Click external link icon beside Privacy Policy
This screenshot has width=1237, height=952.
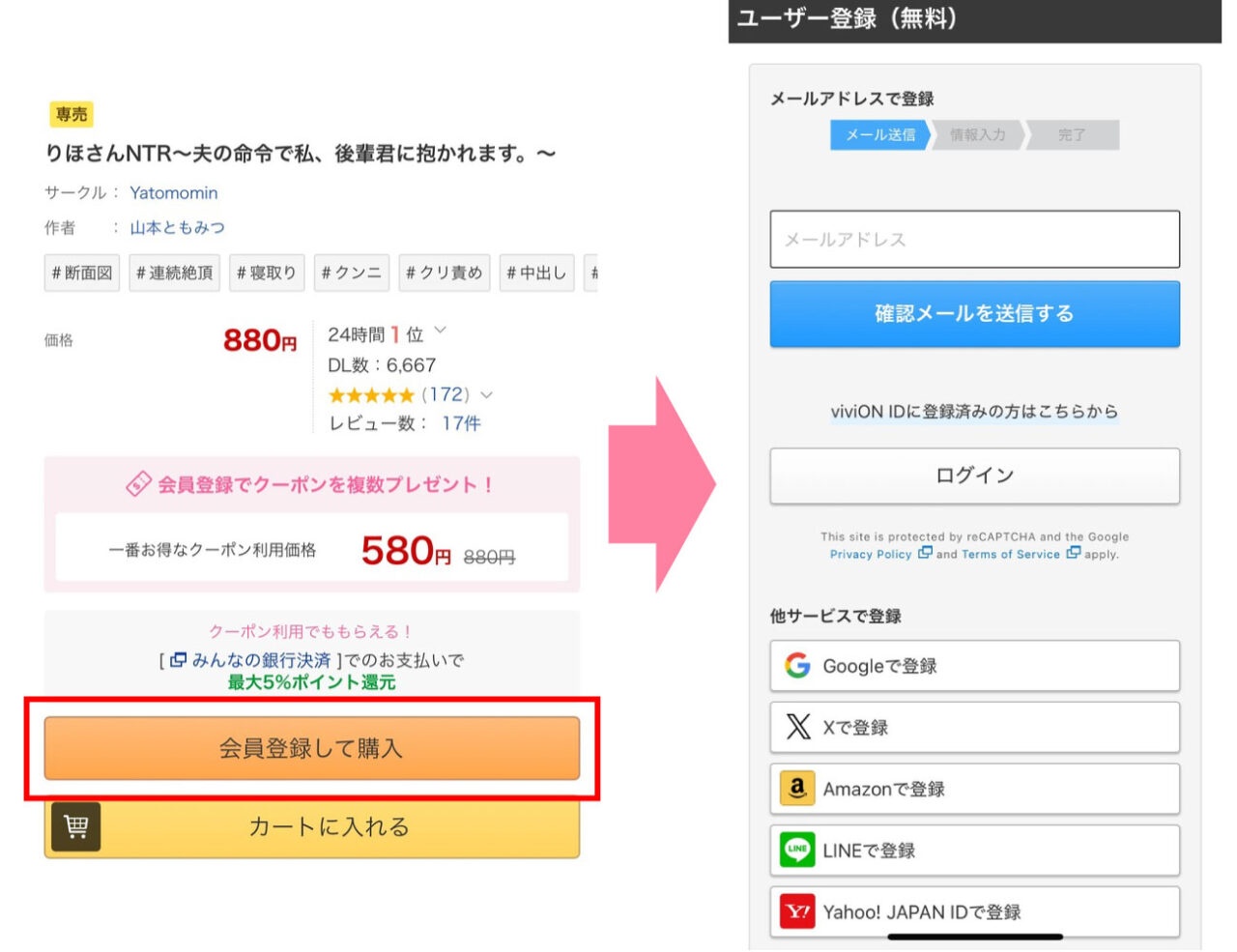925,554
